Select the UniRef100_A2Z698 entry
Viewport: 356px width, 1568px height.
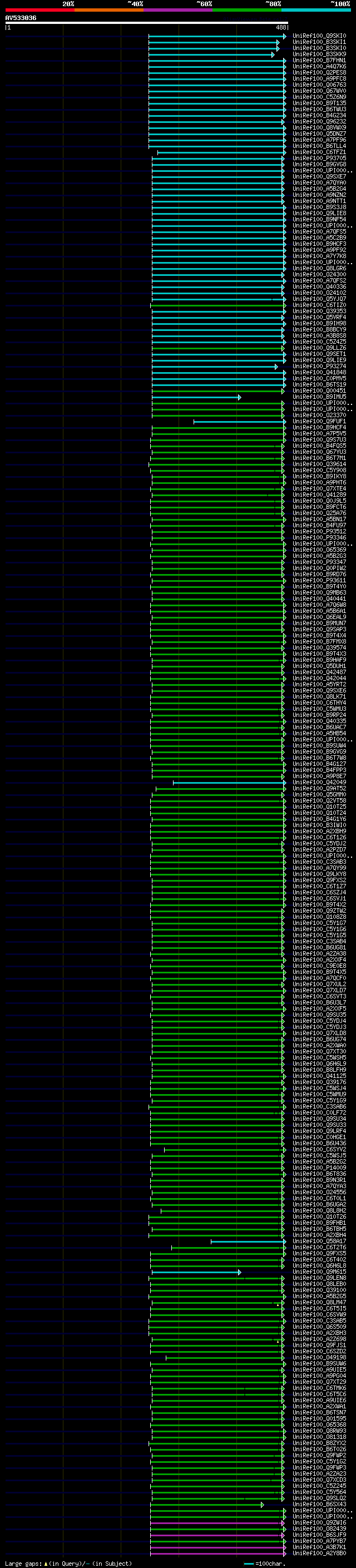pyautogui.click(x=319, y=1339)
